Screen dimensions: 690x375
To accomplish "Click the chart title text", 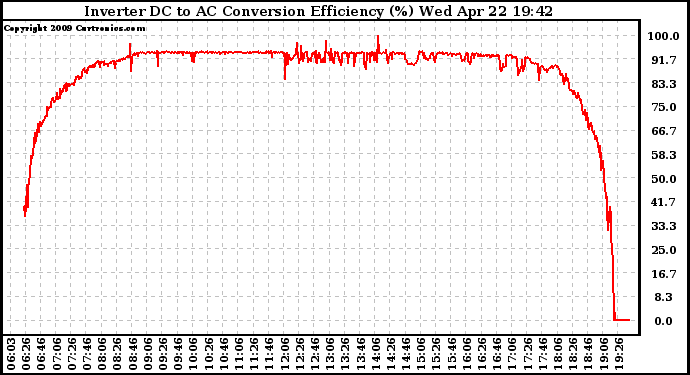I will [318, 11].
